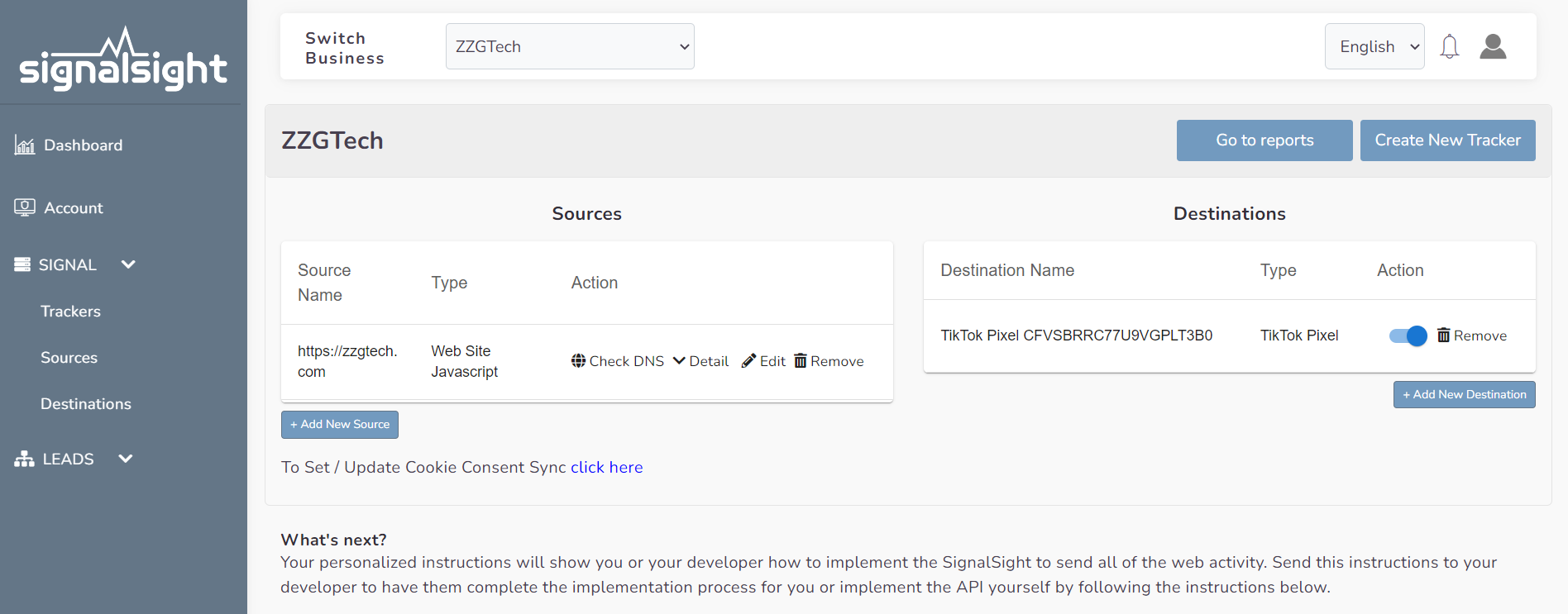This screenshot has width=1568, height=614.
Task: Click the Account monitor icon
Action: 25,207
